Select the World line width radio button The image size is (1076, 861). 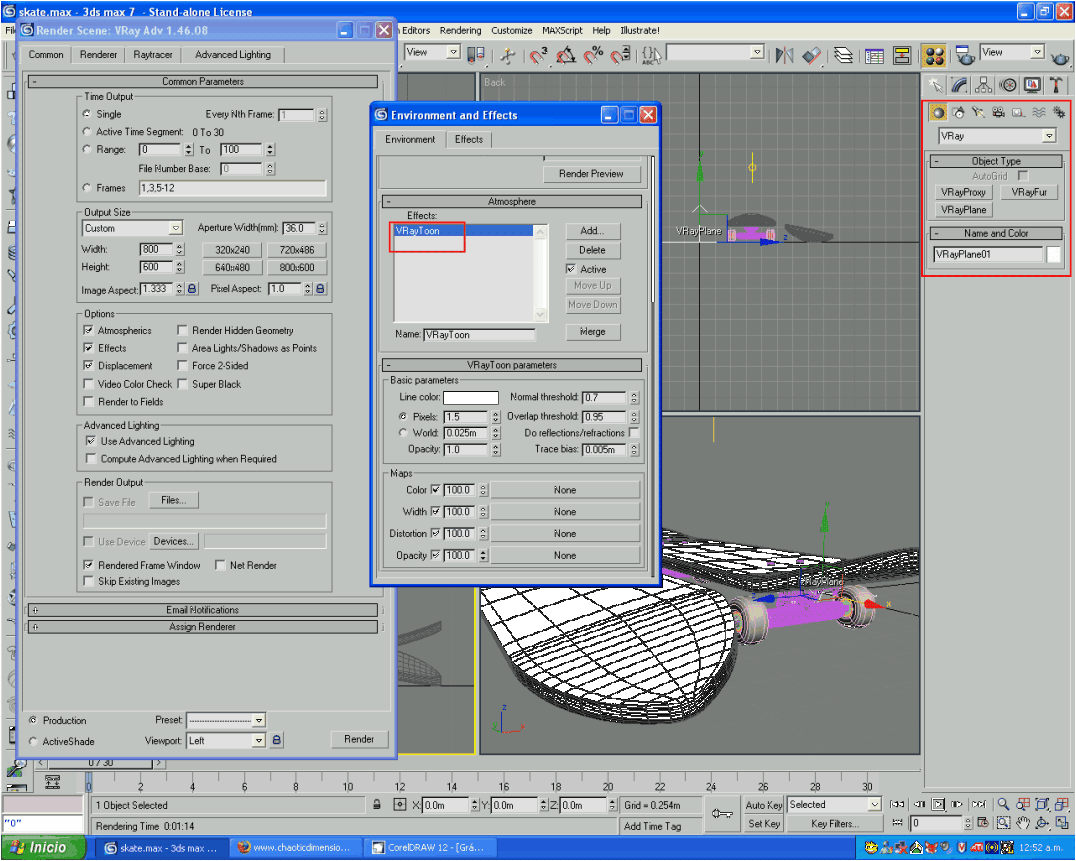coord(403,432)
